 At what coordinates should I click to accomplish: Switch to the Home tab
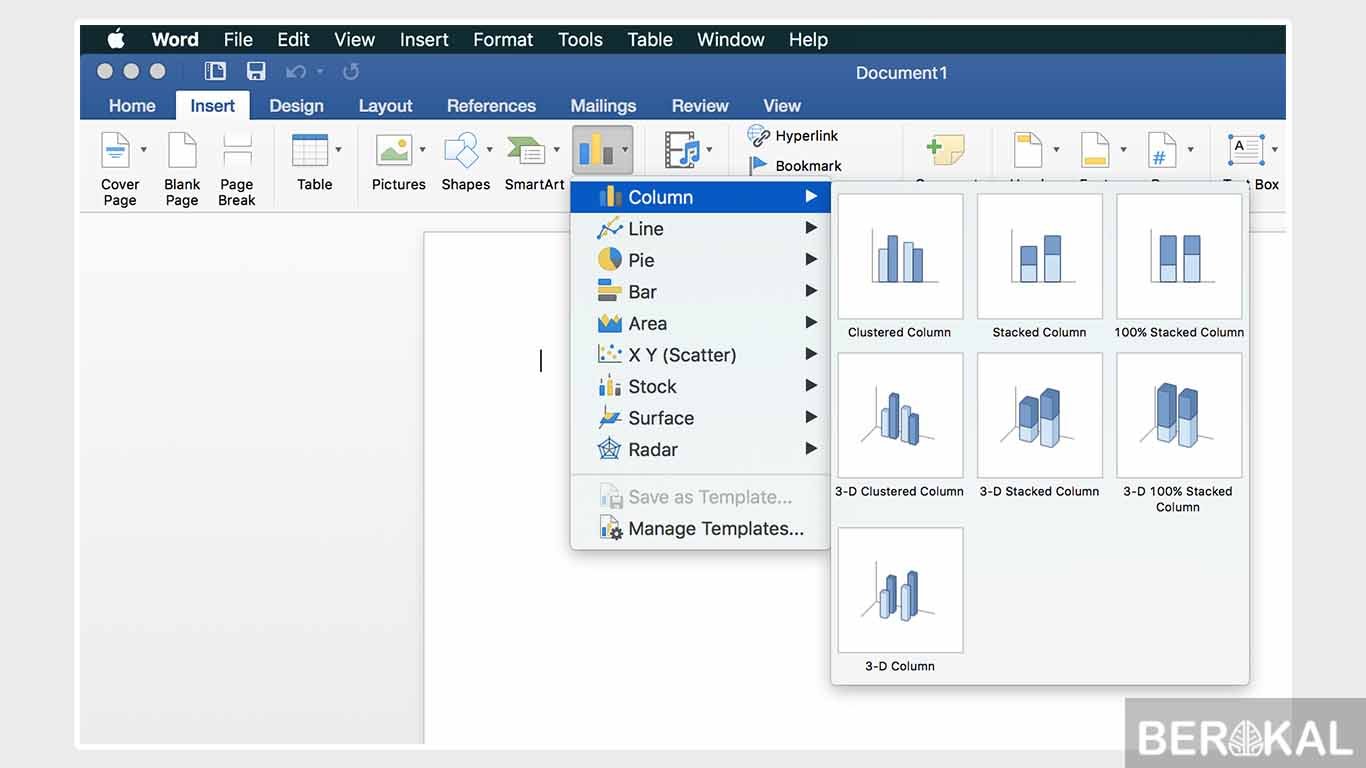point(132,106)
